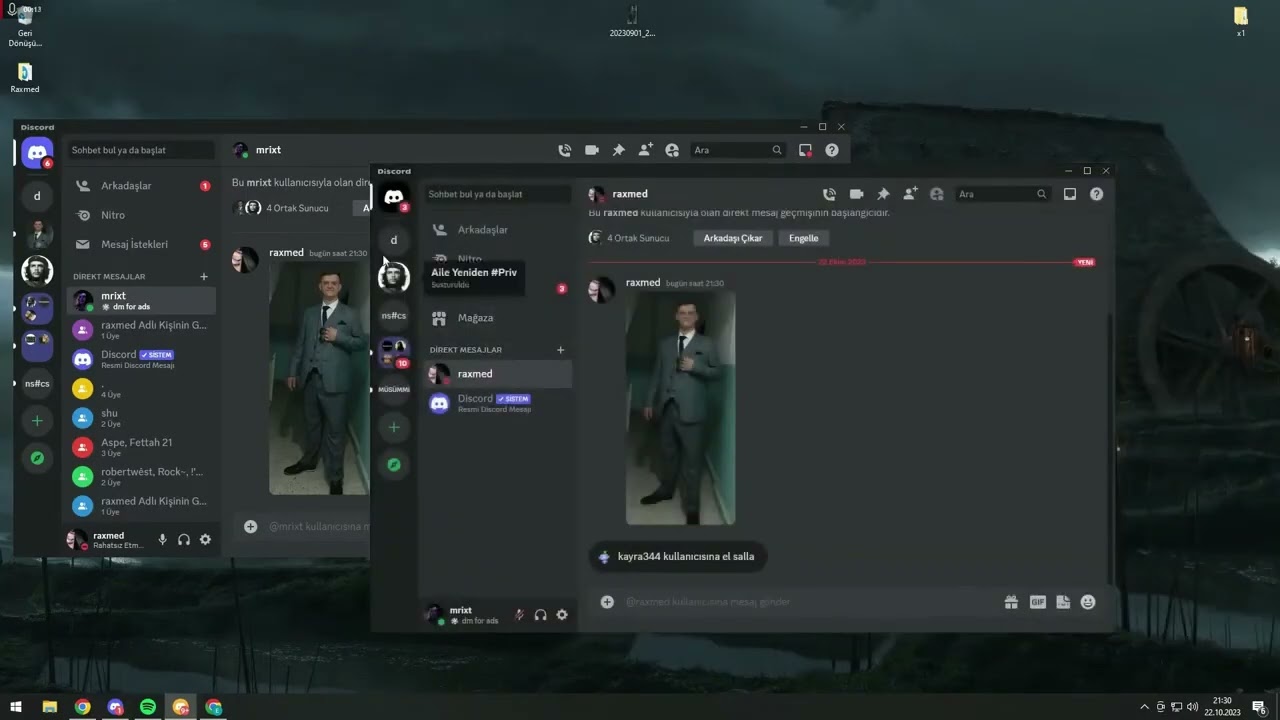Add friends to DM in front window
The image size is (1280, 720).
[910, 194]
